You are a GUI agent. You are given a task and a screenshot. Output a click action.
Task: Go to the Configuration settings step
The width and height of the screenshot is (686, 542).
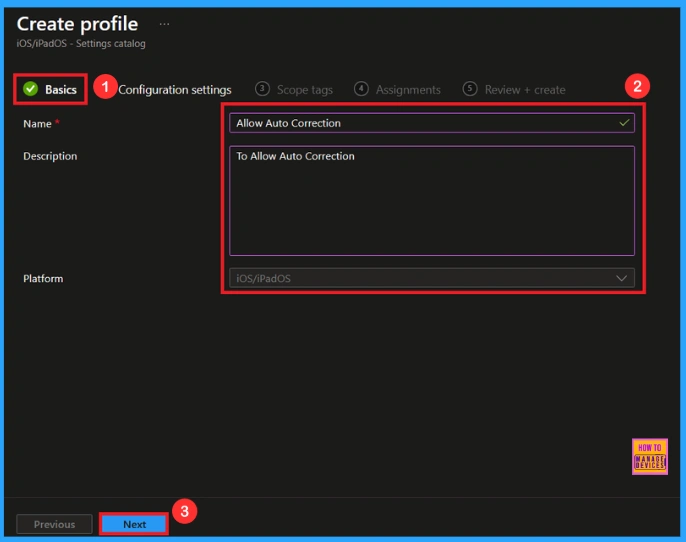point(175,90)
